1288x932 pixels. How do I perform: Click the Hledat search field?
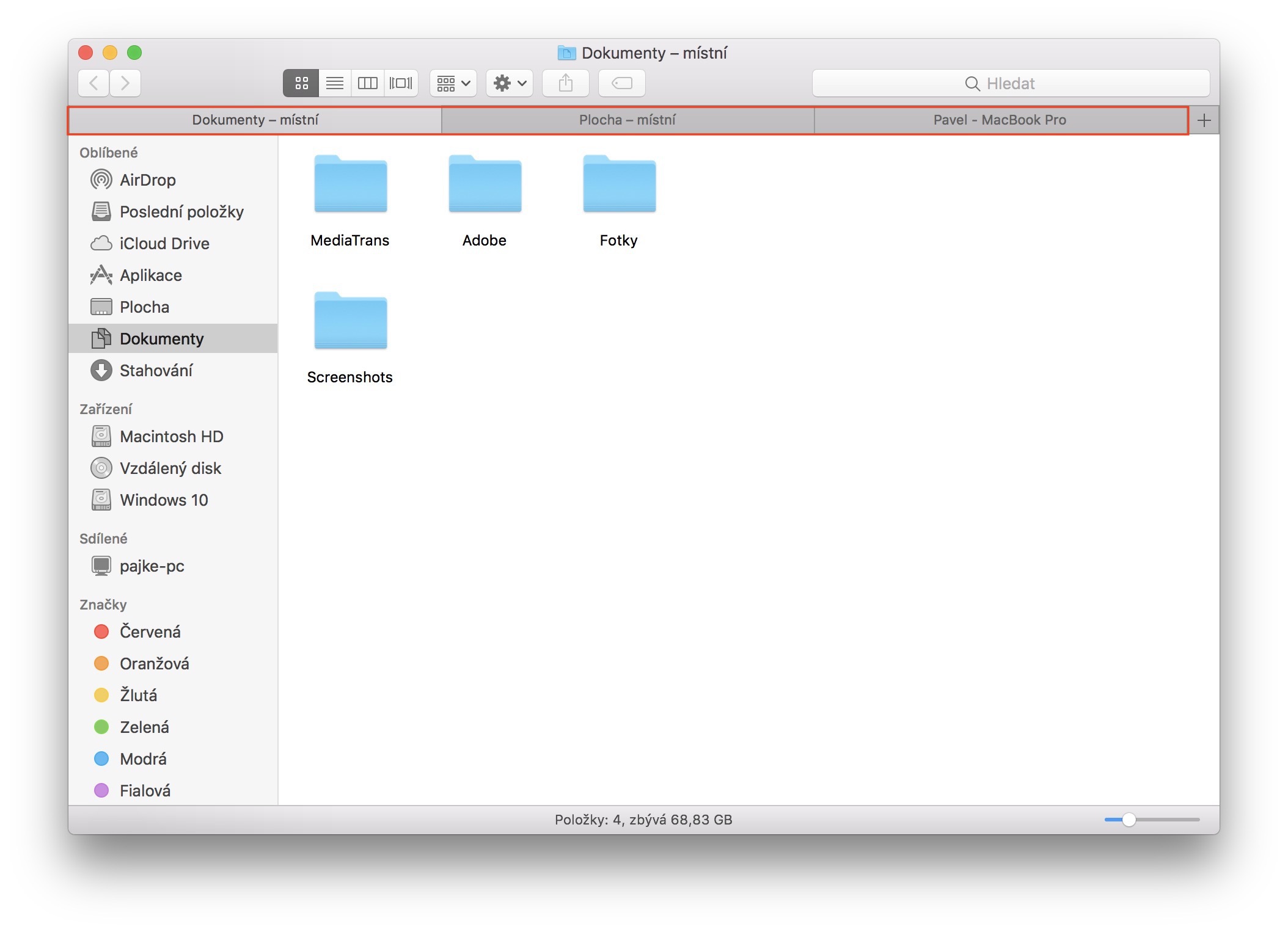(1010, 84)
